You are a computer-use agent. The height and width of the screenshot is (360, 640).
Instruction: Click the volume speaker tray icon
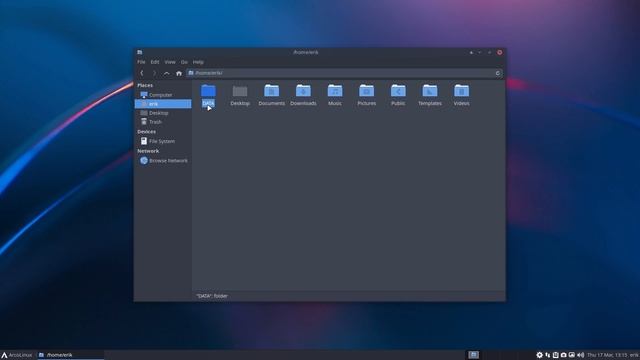580,355
